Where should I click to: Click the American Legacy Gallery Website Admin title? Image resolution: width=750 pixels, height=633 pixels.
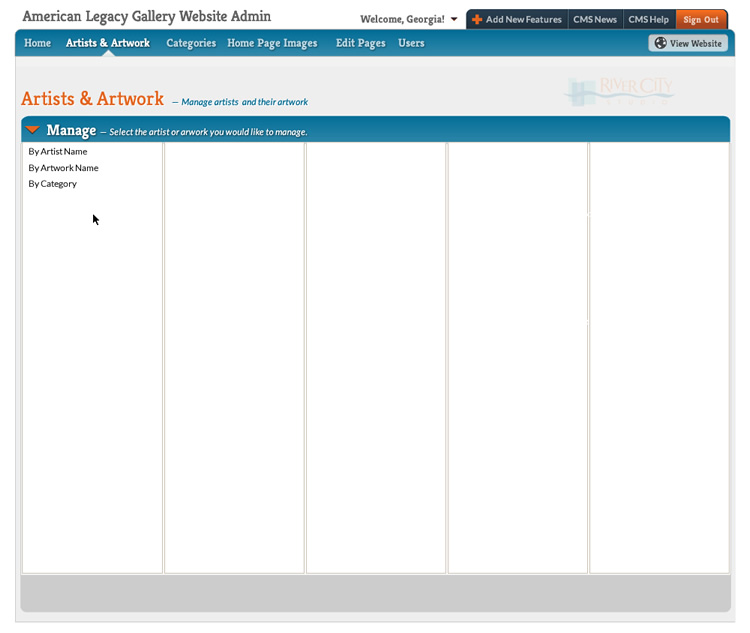coord(146,17)
